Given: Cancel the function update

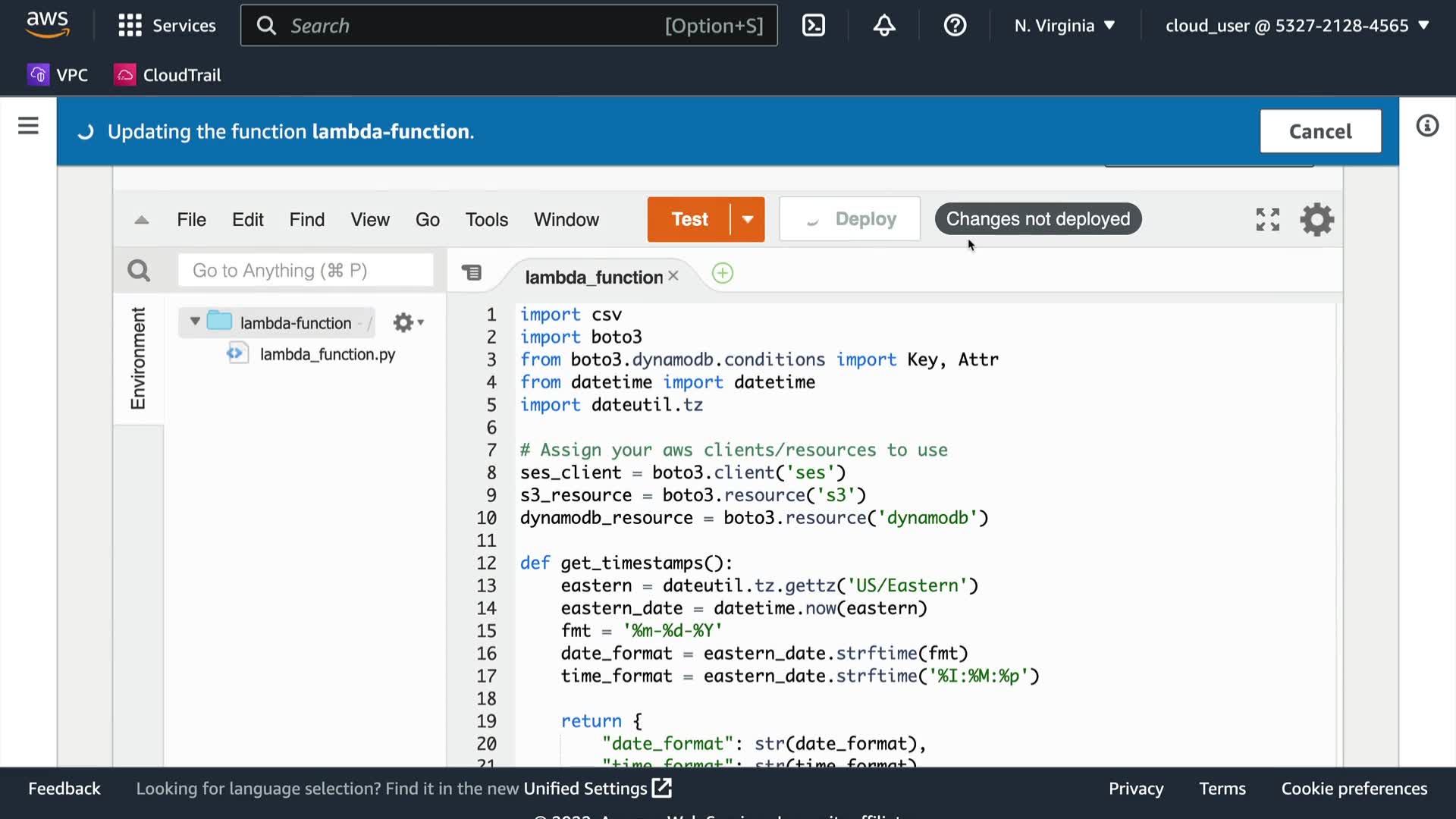Looking at the screenshot, I should [x=1319, y=131].
